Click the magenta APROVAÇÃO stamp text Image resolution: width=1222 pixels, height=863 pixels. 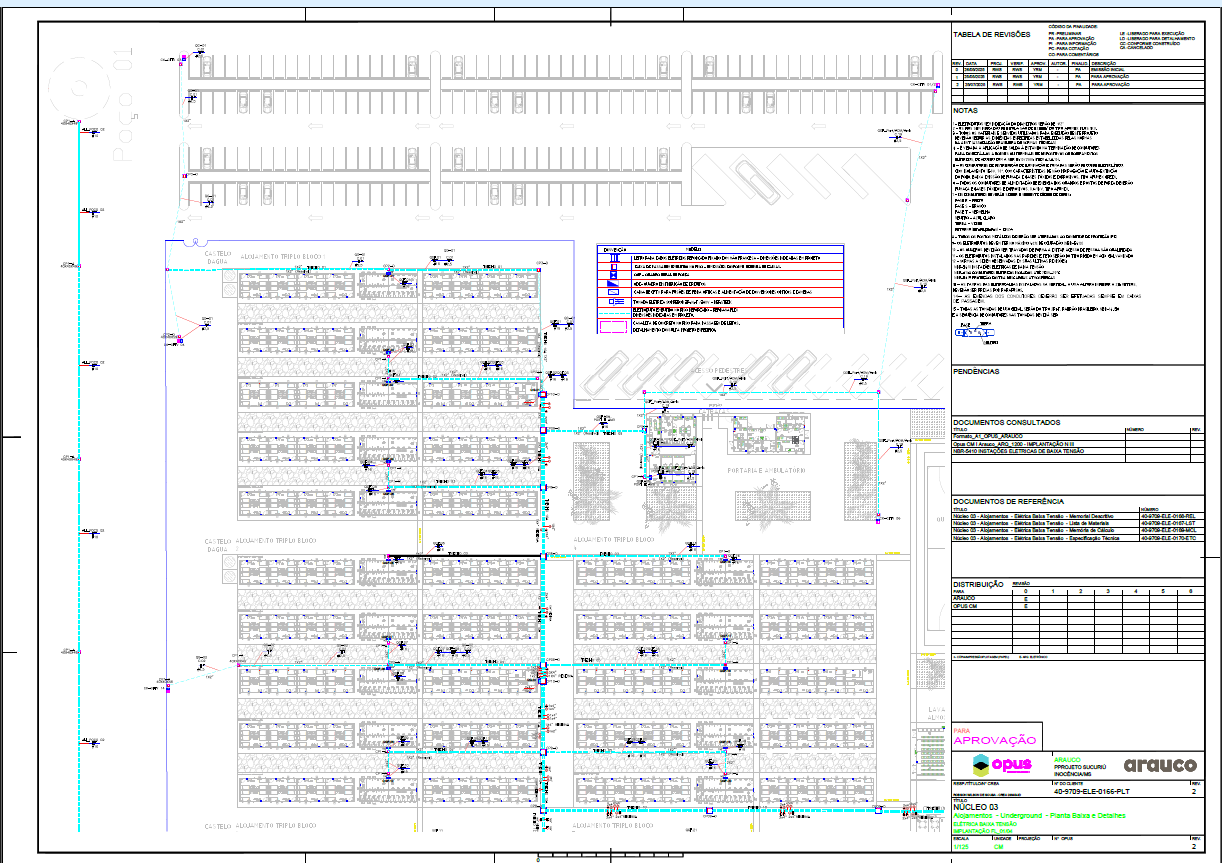tap(994, 740)
